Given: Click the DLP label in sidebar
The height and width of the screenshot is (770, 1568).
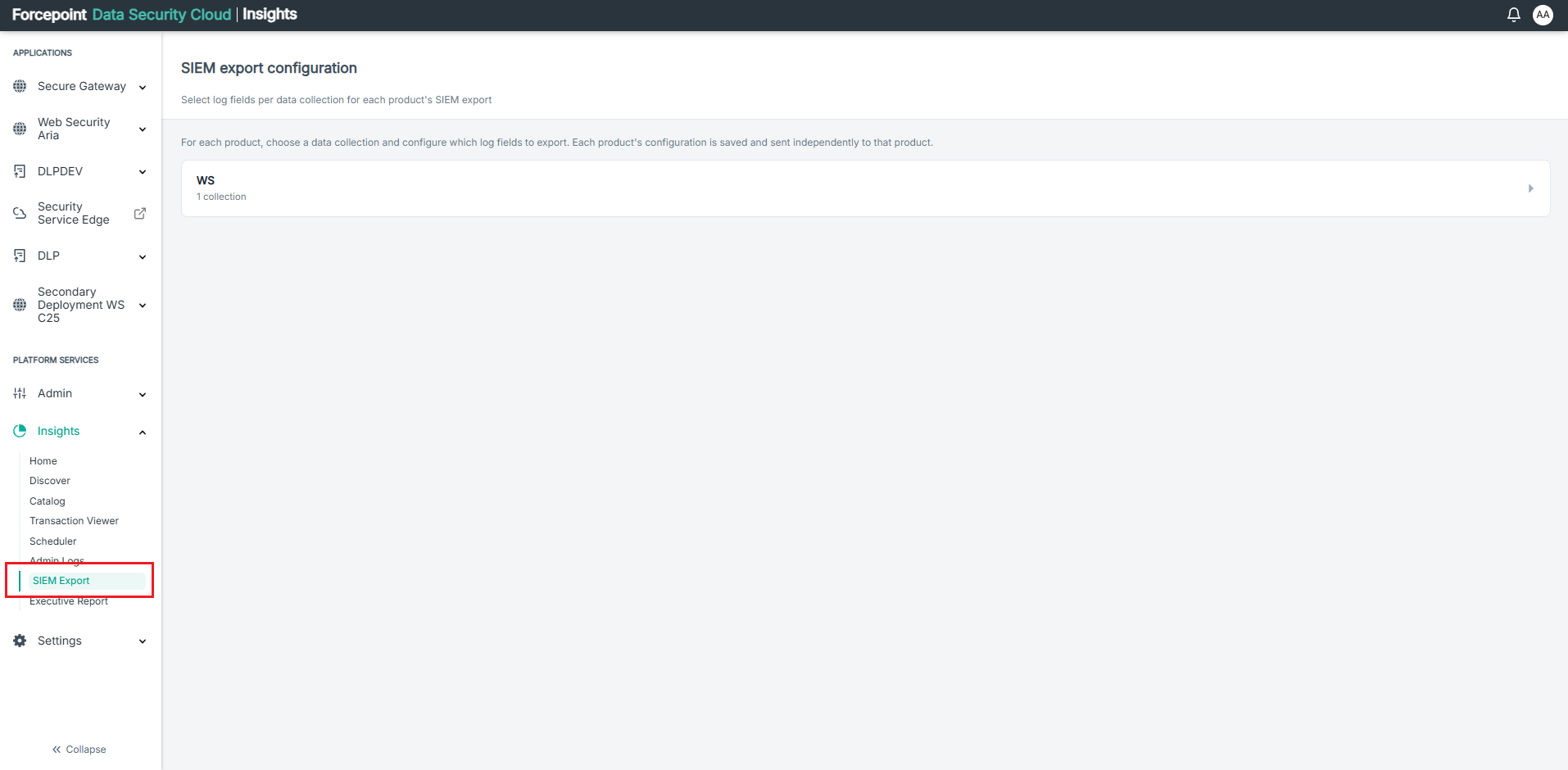Looking at the screenshot, I should tap(48, 256).
